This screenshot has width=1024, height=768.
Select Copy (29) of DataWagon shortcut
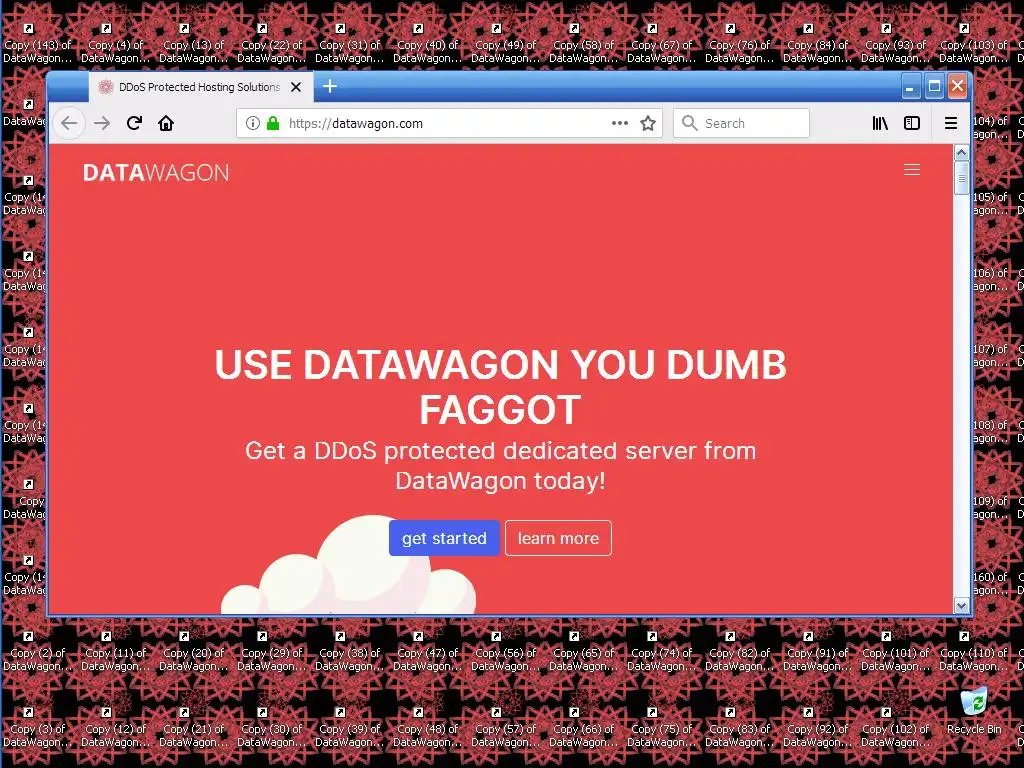point(272,652)
